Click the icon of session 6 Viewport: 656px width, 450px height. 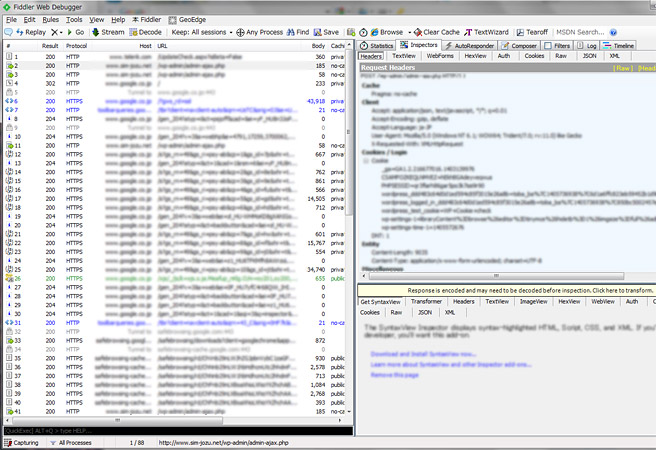9,101
